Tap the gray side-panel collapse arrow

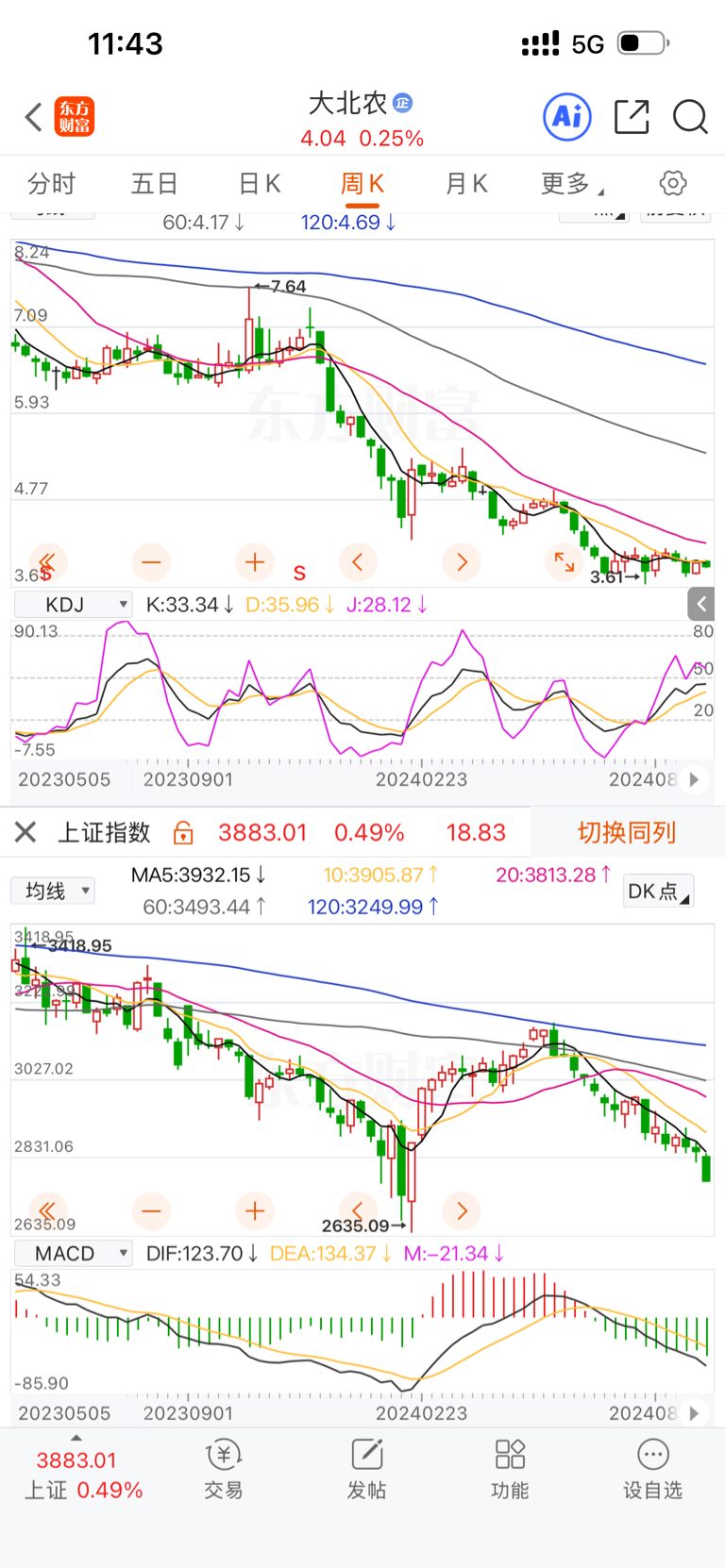(701, 604)
